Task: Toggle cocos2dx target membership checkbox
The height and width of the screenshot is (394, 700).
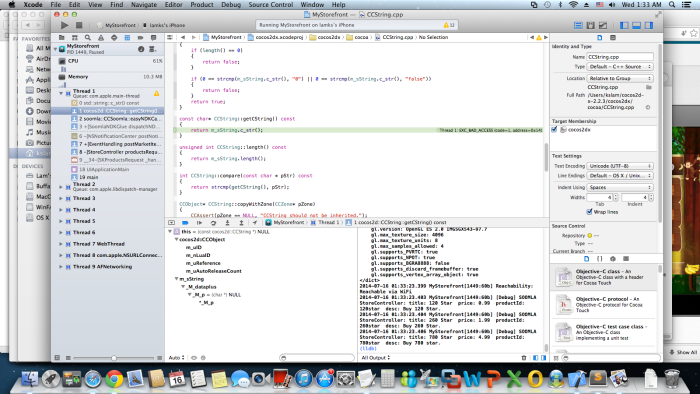Action: click(554, 129)
